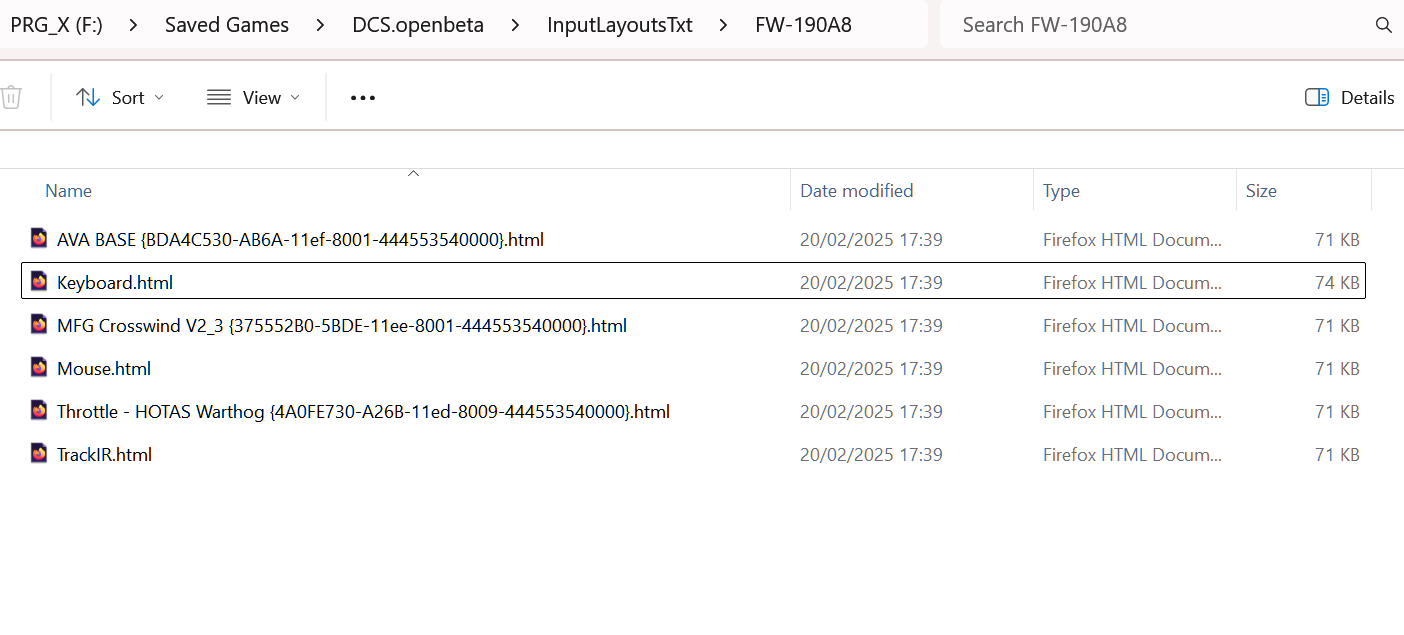Navigate to PRG_X (F:) in breadcrumb
Viewport: 1404px width, 635px height.
point(56,25)
